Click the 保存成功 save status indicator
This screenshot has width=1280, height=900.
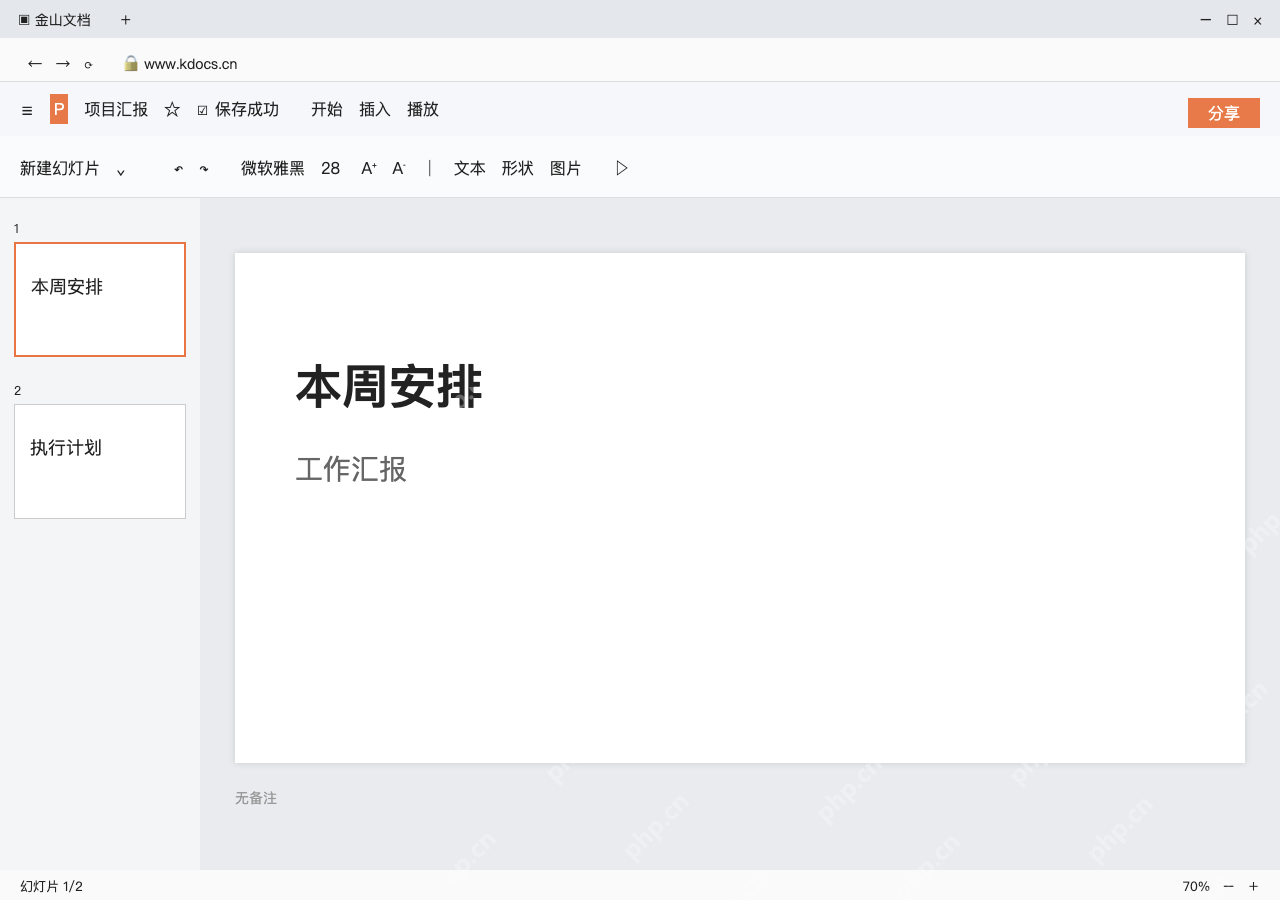point(238,110)
